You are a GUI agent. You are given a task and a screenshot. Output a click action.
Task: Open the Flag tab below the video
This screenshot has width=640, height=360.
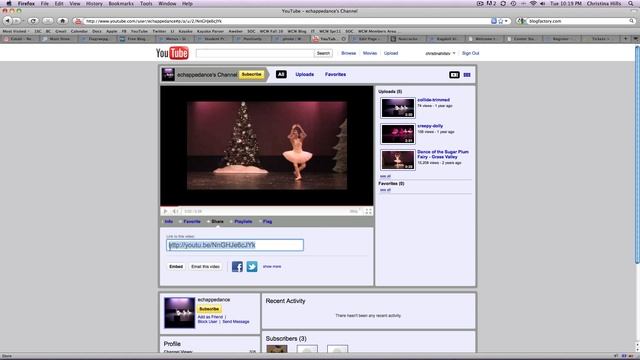pos(267,221)
